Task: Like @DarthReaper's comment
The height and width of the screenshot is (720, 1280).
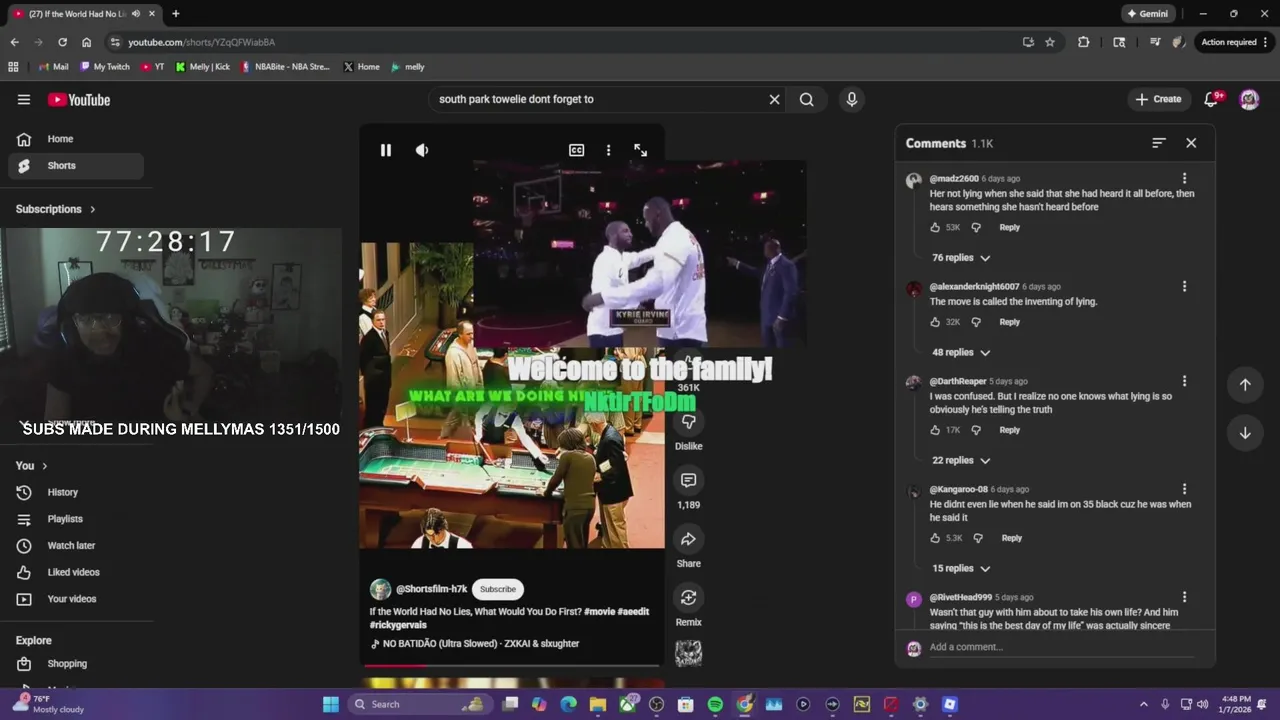Action: [x=935, y=430]
